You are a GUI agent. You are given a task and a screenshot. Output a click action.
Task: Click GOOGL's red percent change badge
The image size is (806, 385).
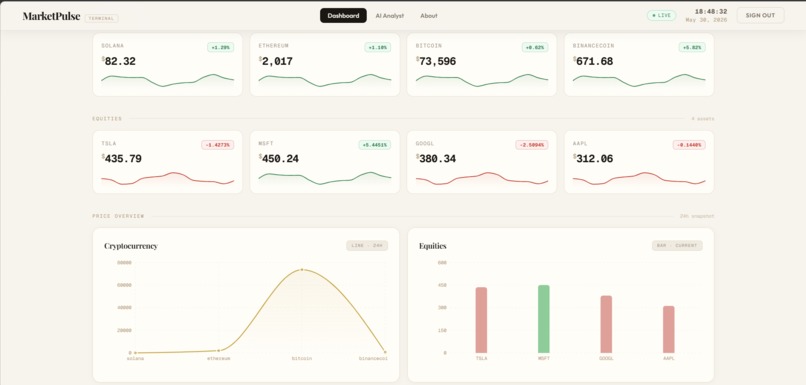coord(532,145)
